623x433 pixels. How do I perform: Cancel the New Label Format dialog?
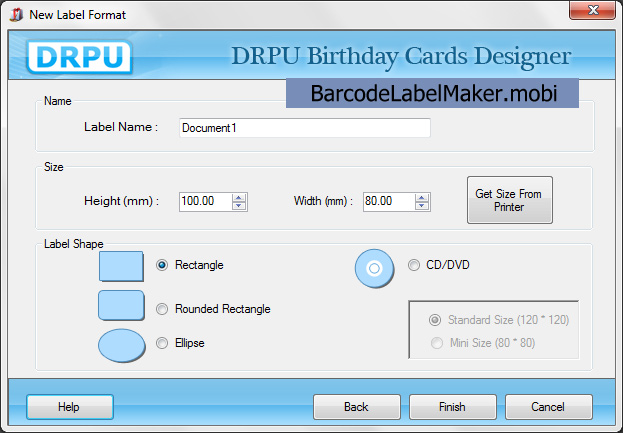pyautogui.click(x=549, y=407)
